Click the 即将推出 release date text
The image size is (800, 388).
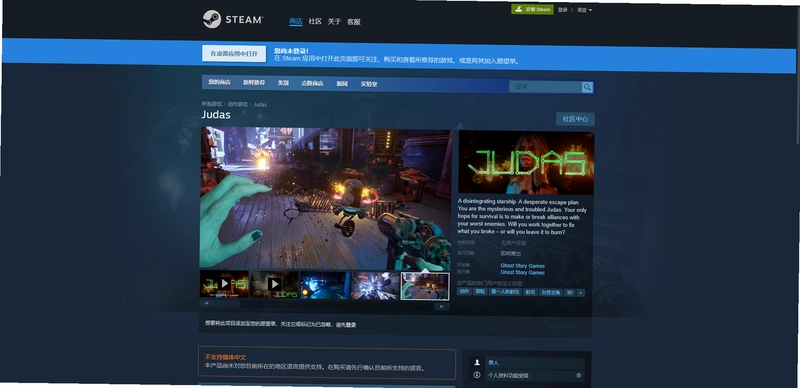tap(511, 253)
